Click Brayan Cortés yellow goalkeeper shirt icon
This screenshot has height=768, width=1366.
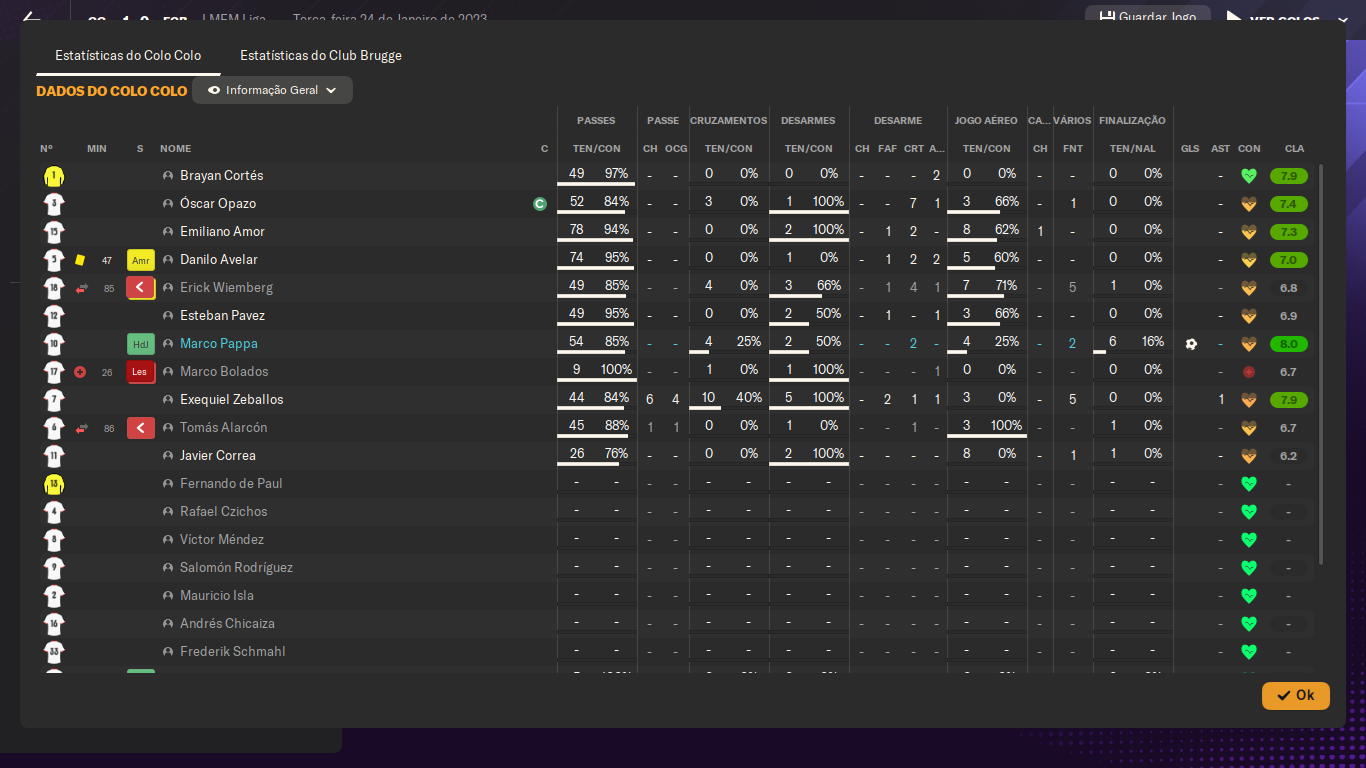[x=54, y=177]
